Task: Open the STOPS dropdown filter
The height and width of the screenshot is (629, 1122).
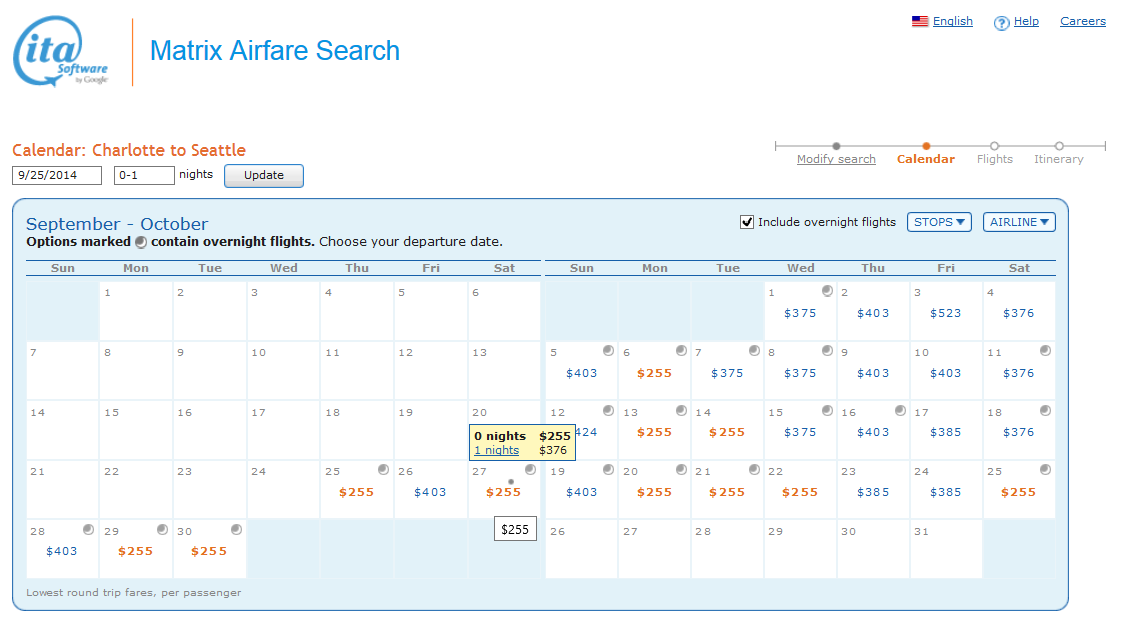Action: (x=939, y=222)
